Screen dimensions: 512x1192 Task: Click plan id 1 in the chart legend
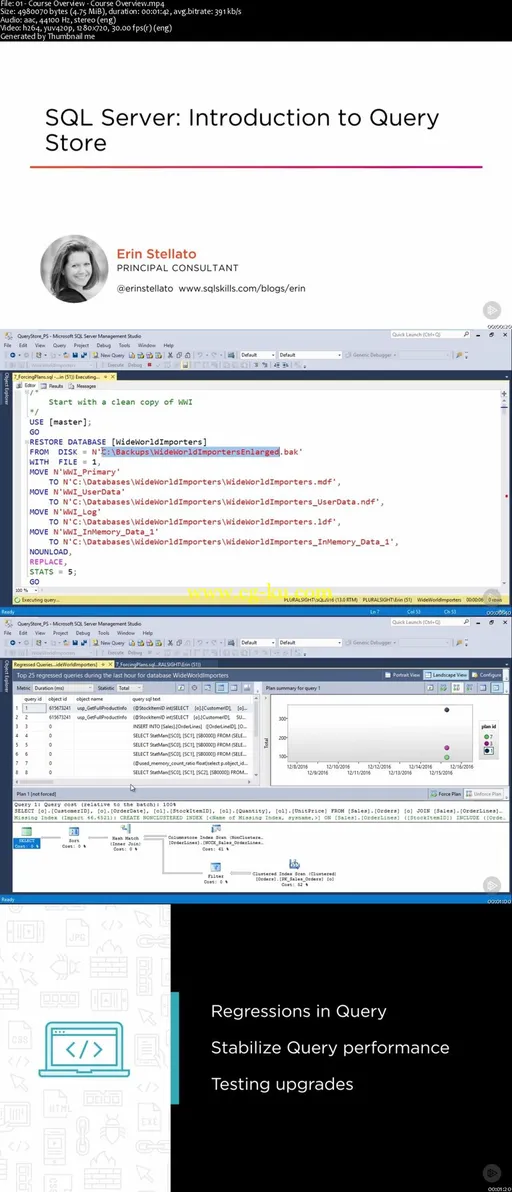click(489, 750)
